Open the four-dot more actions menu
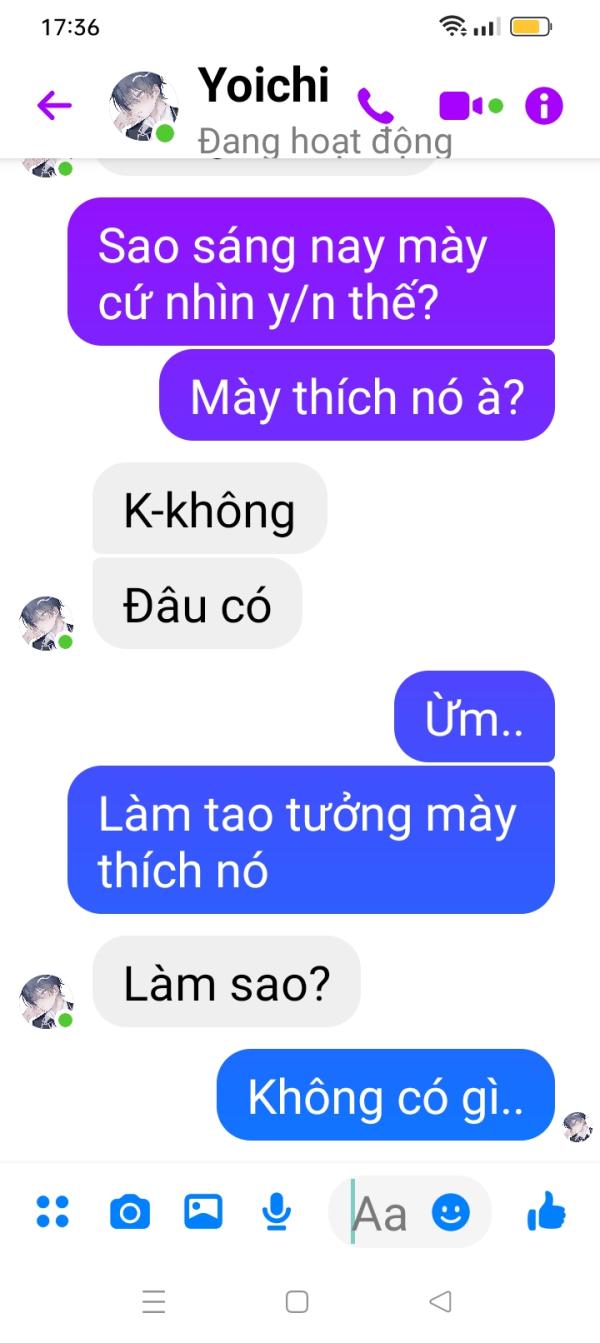The height and width of the screenshot is (1343, 600). click(52, 1212)
